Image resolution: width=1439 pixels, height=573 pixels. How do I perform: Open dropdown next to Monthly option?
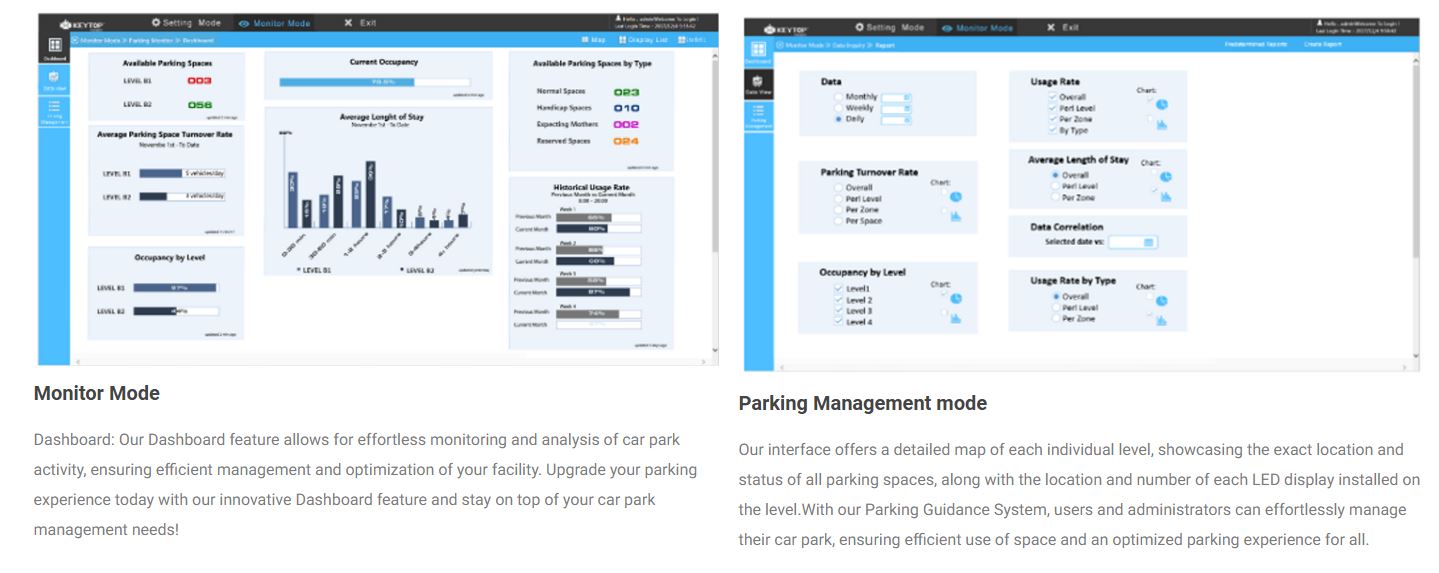(x=896, y=97)
